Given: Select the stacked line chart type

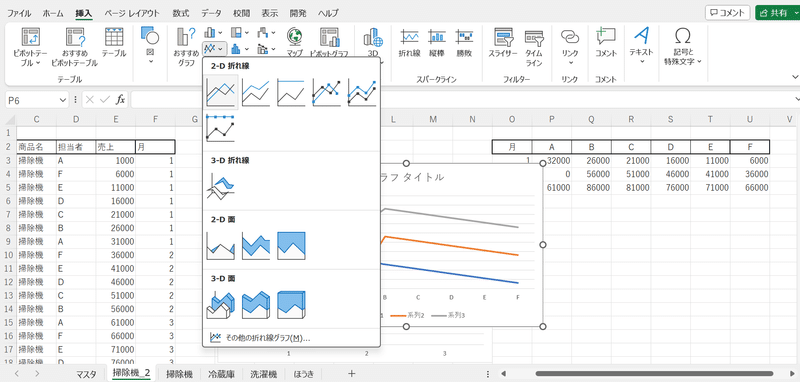Looking at the screenshot, I should (x=256, y=93).
